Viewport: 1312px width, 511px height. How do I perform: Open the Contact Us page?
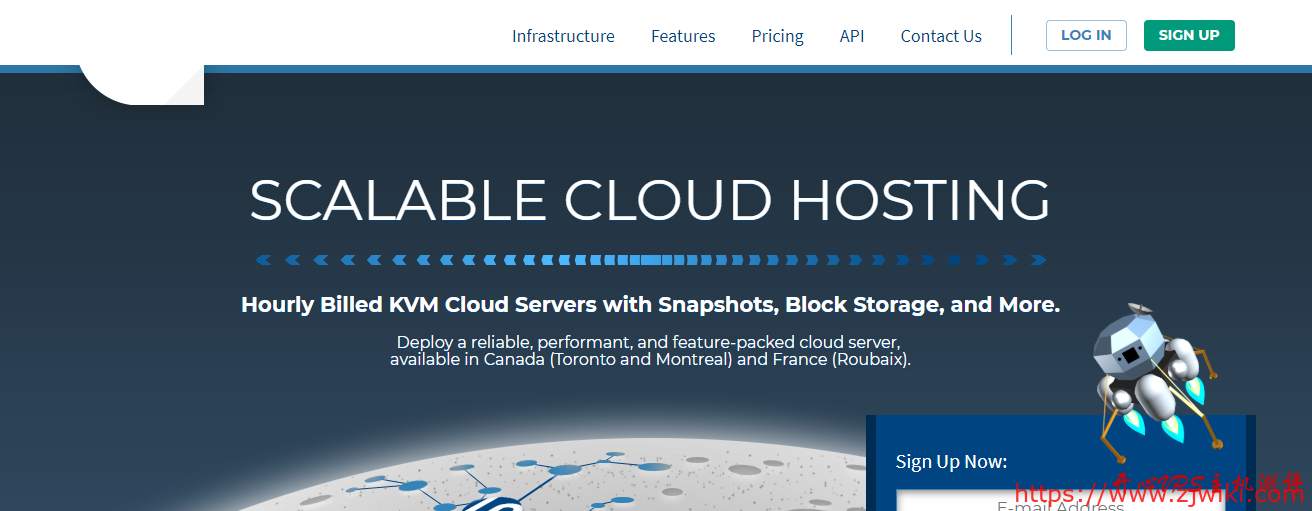[941, 36]
